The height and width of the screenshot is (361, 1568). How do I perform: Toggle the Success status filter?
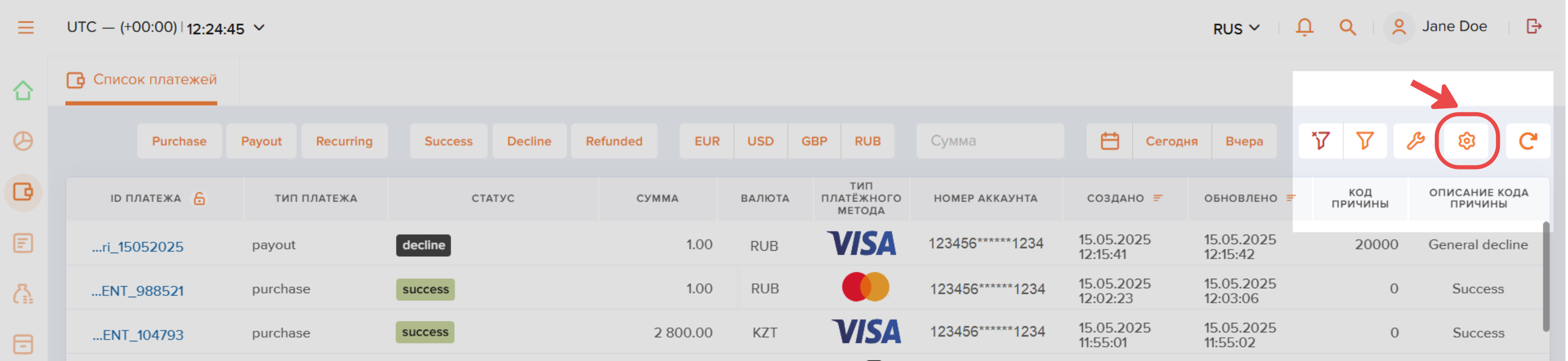coord(449,141)
